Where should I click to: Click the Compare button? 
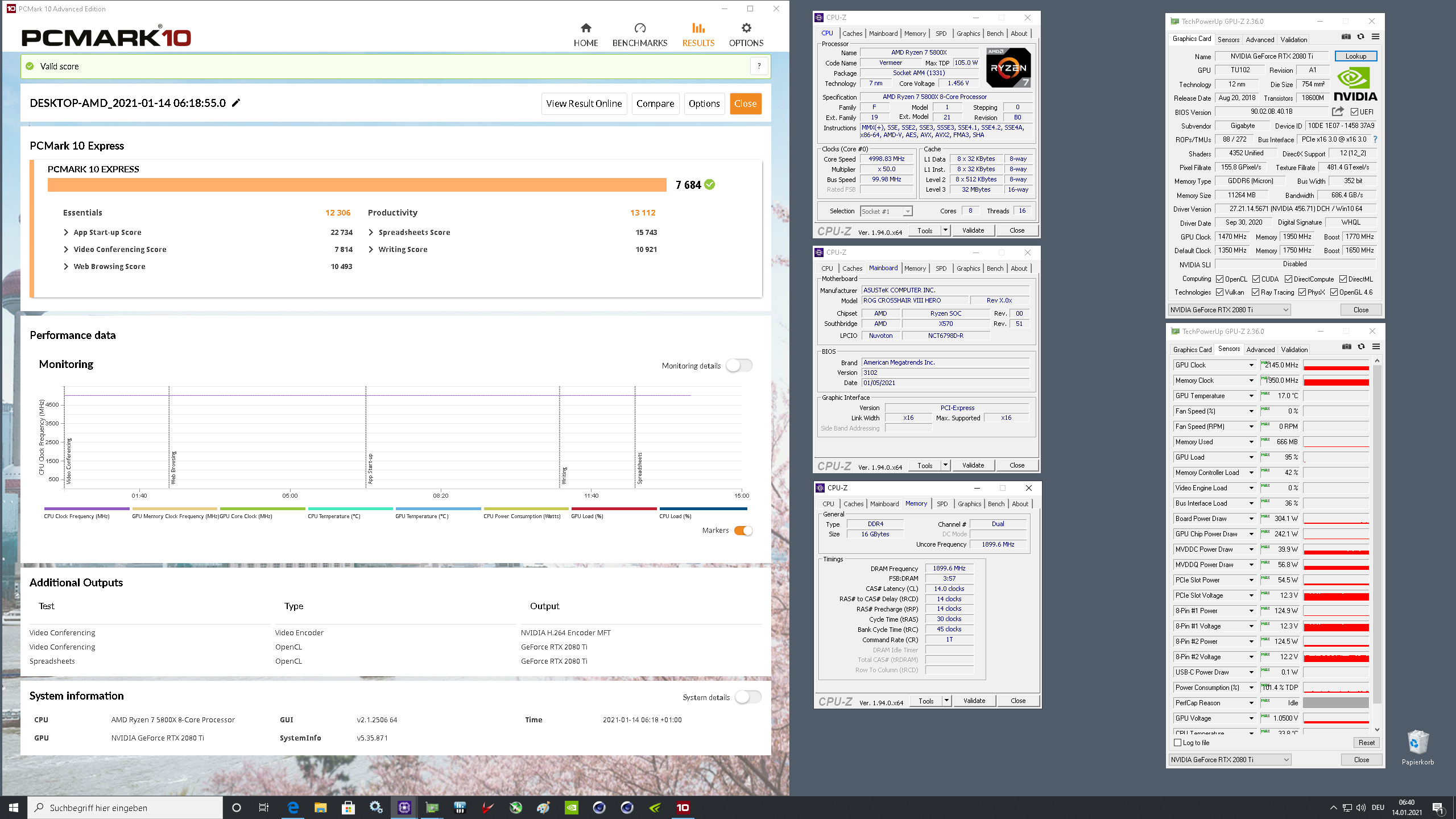tap(655, 104)
